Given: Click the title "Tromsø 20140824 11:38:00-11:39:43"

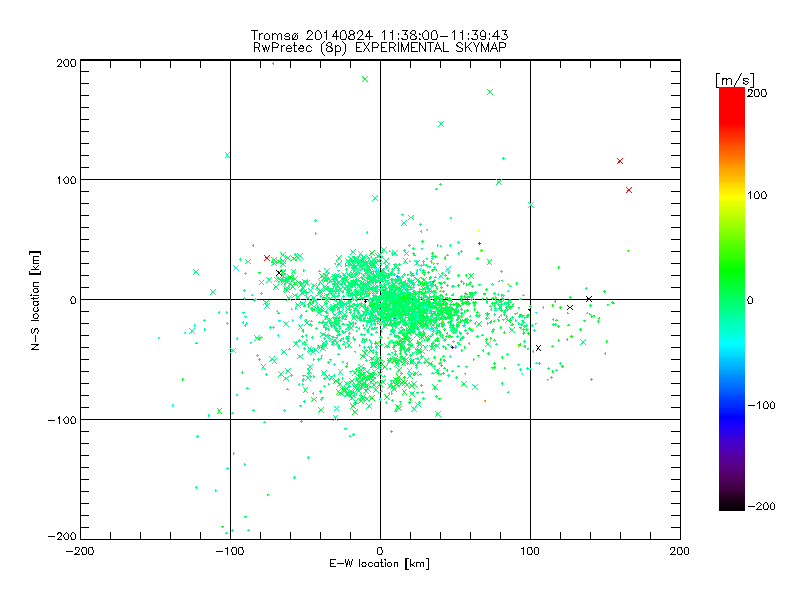Looking at the screenshot, I should point(379,35).
